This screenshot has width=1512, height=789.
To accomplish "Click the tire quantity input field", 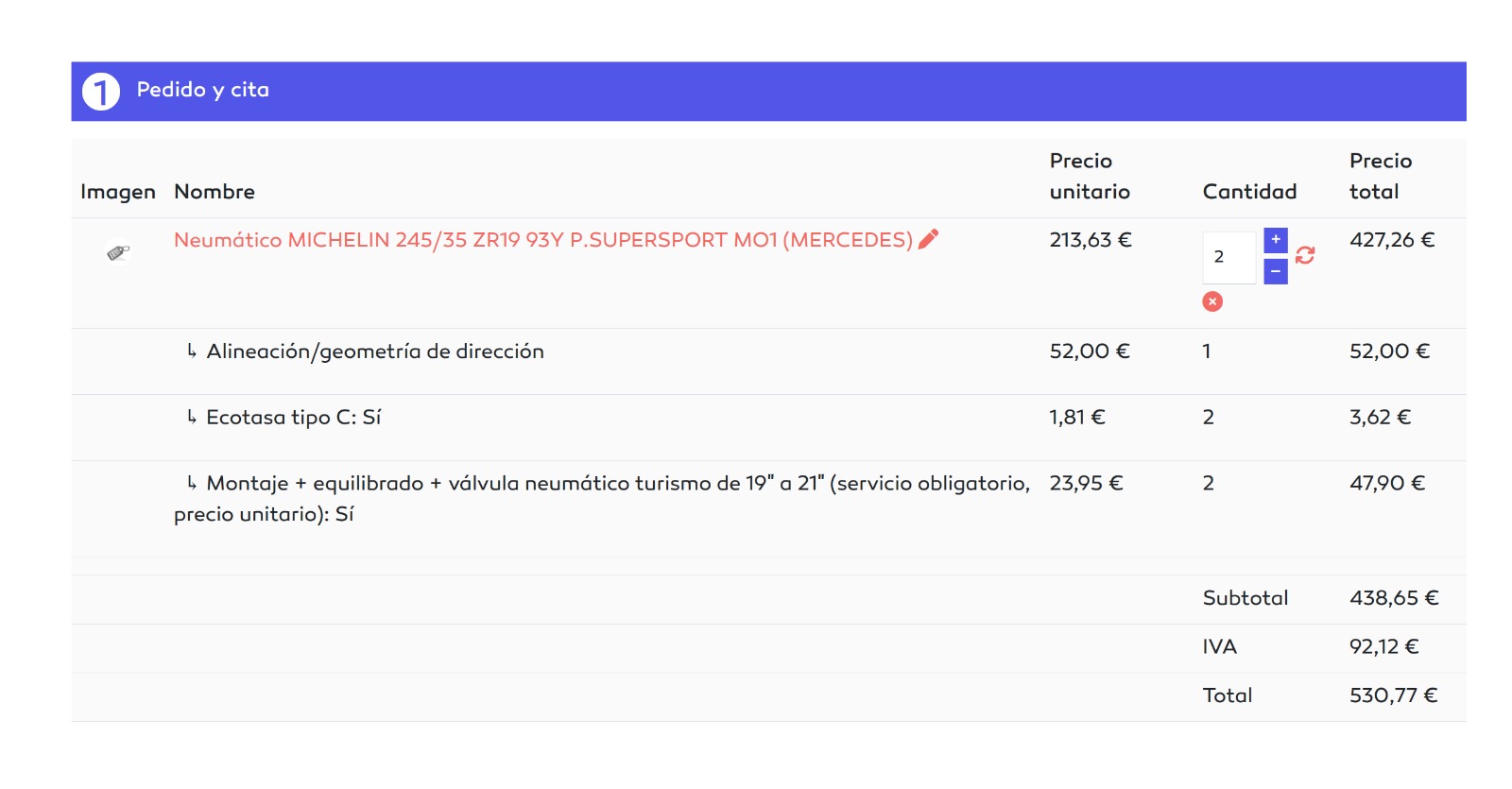I will [x=1228, y=257].
